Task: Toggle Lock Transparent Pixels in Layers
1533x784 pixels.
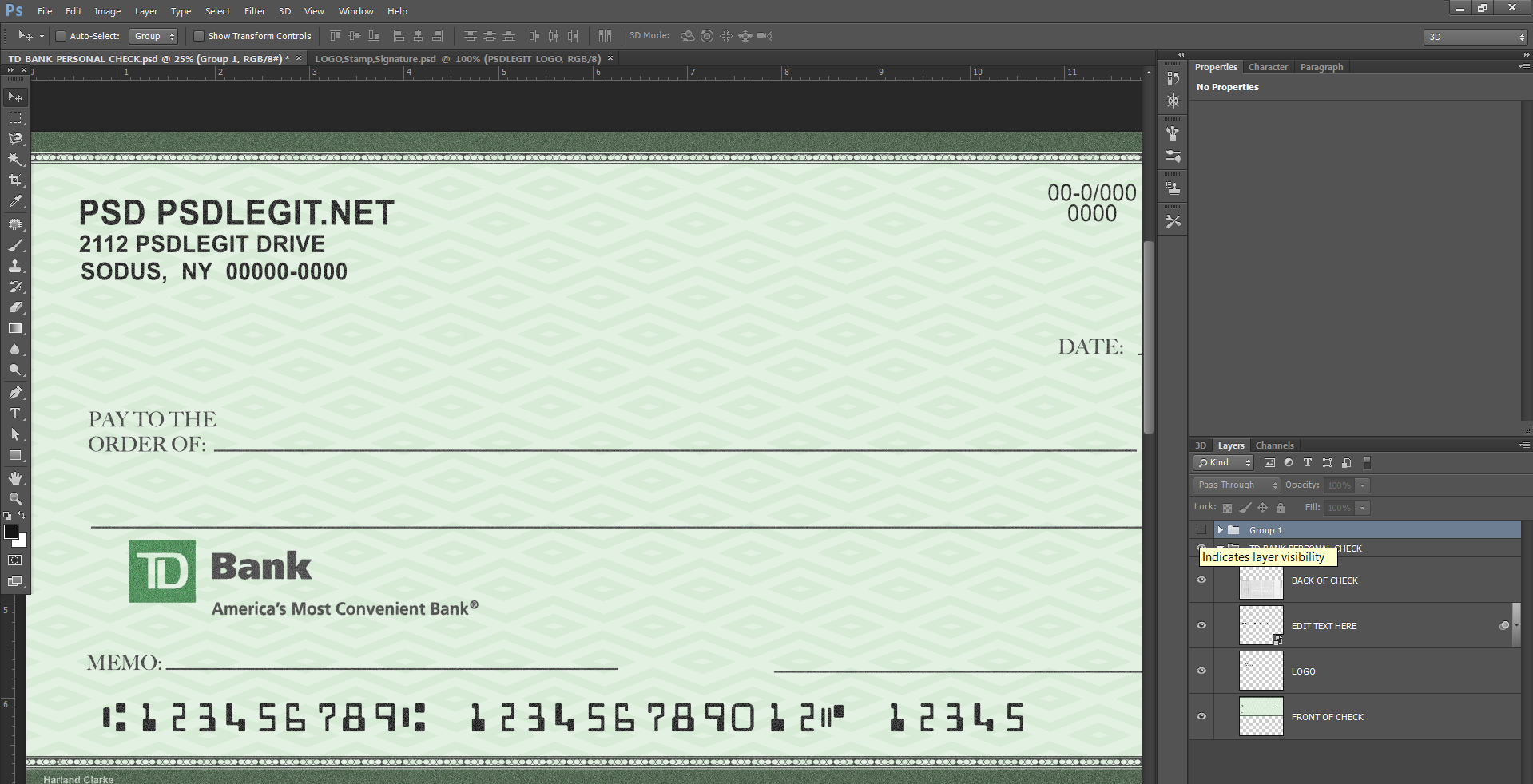Action: 1227,508
